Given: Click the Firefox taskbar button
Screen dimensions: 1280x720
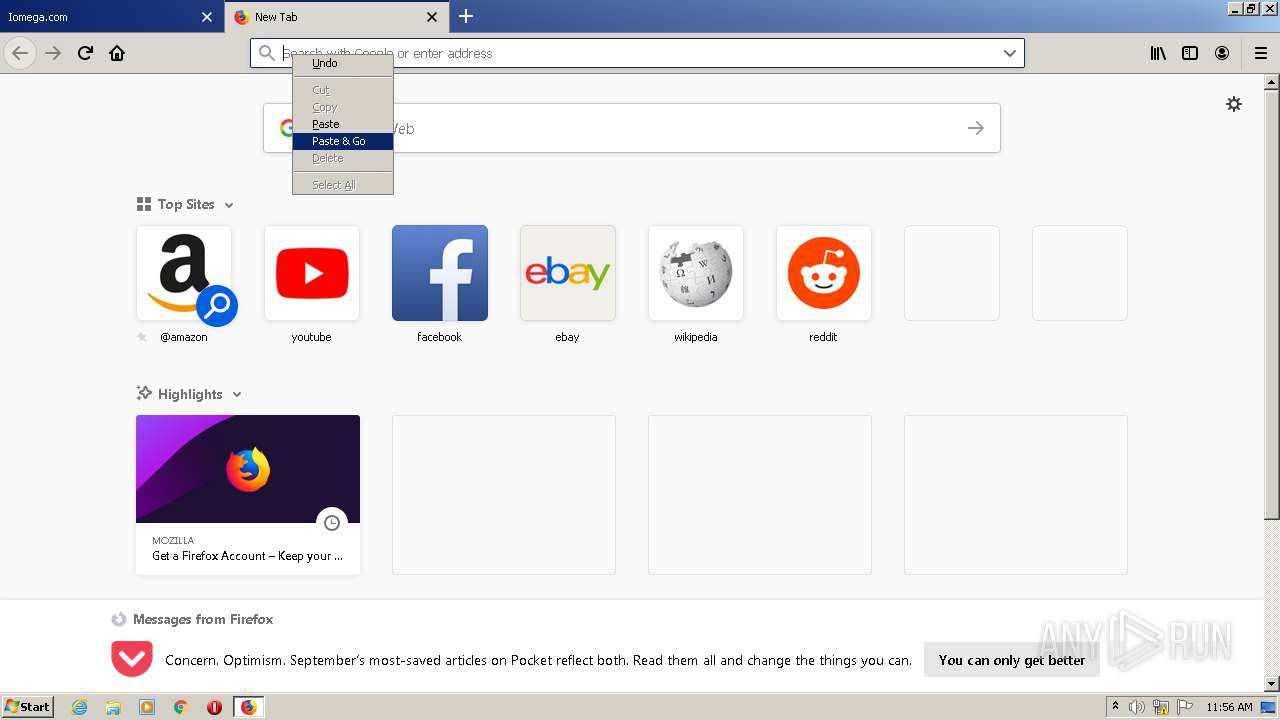Looking at the screenshot, I should 248,707.
